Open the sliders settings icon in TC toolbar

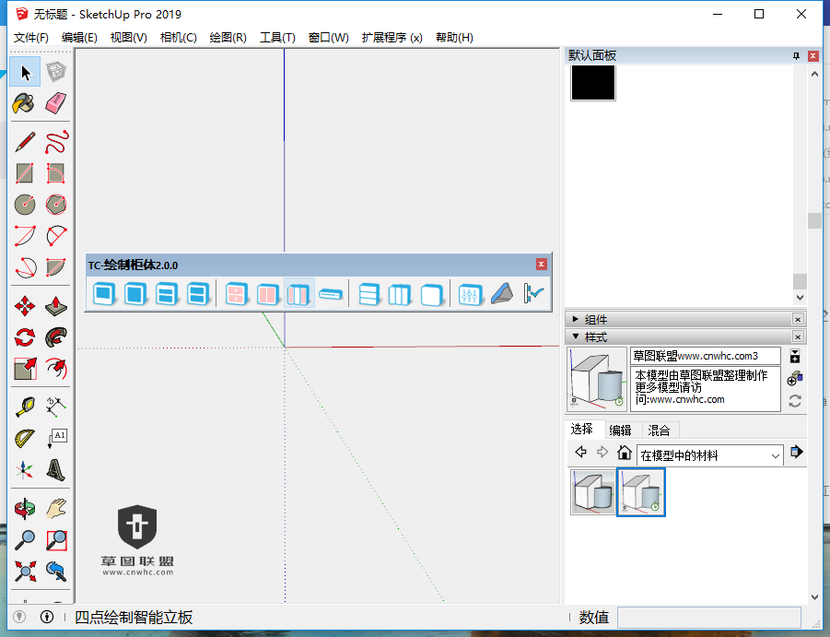(470, 294)
